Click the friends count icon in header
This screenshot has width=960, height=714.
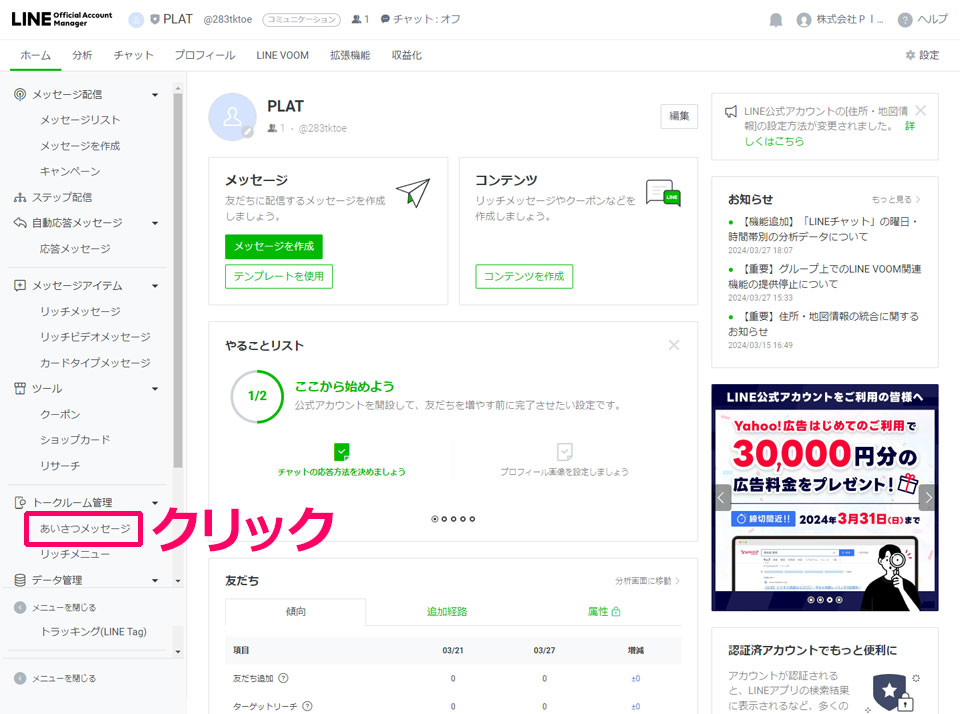click(356, 20)
